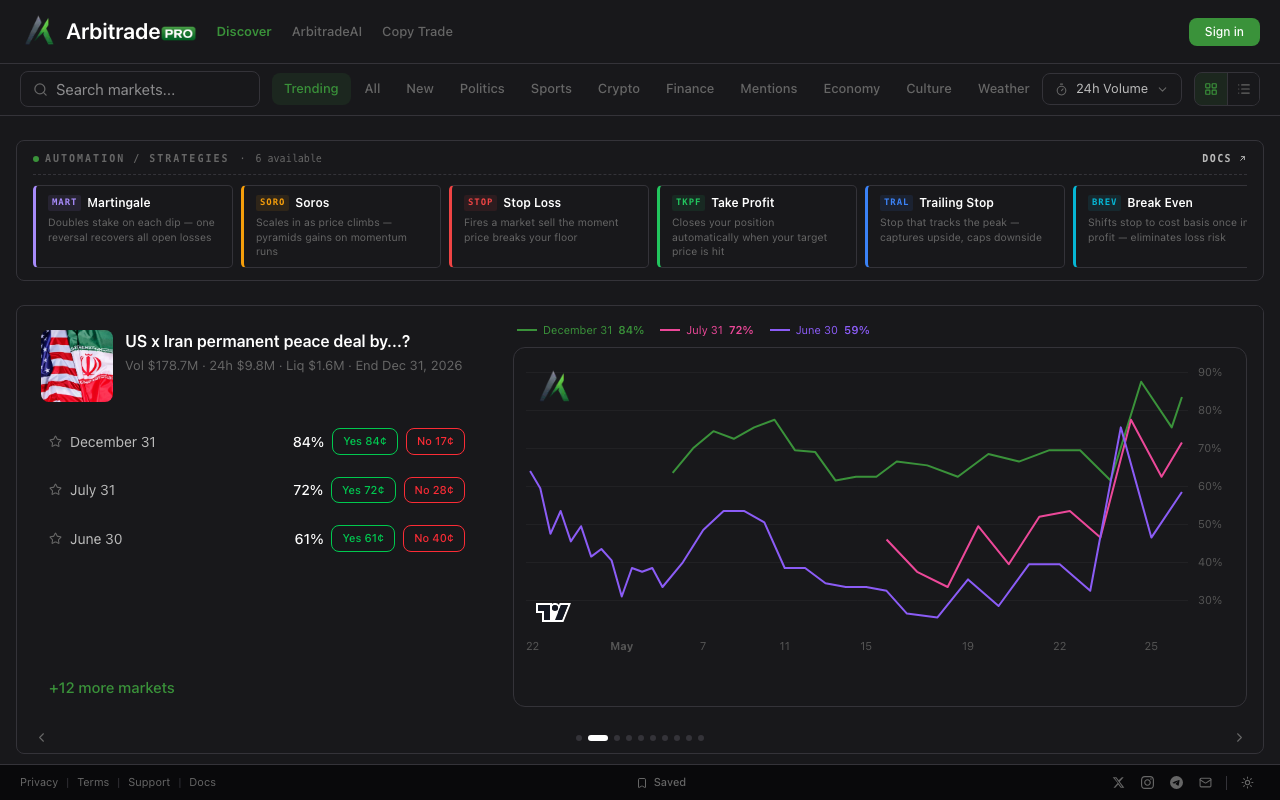Viewport: 1280px width, 800px height.
Task: Switch to grid view layout
Action: 1211,89
